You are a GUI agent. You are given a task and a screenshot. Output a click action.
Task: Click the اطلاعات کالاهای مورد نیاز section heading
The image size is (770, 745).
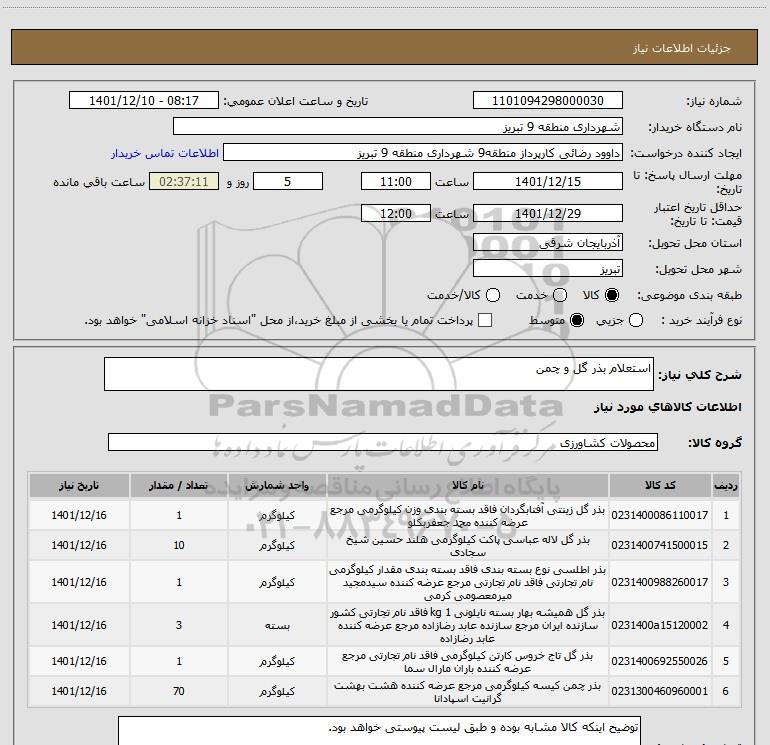click(x=668, y=407)
